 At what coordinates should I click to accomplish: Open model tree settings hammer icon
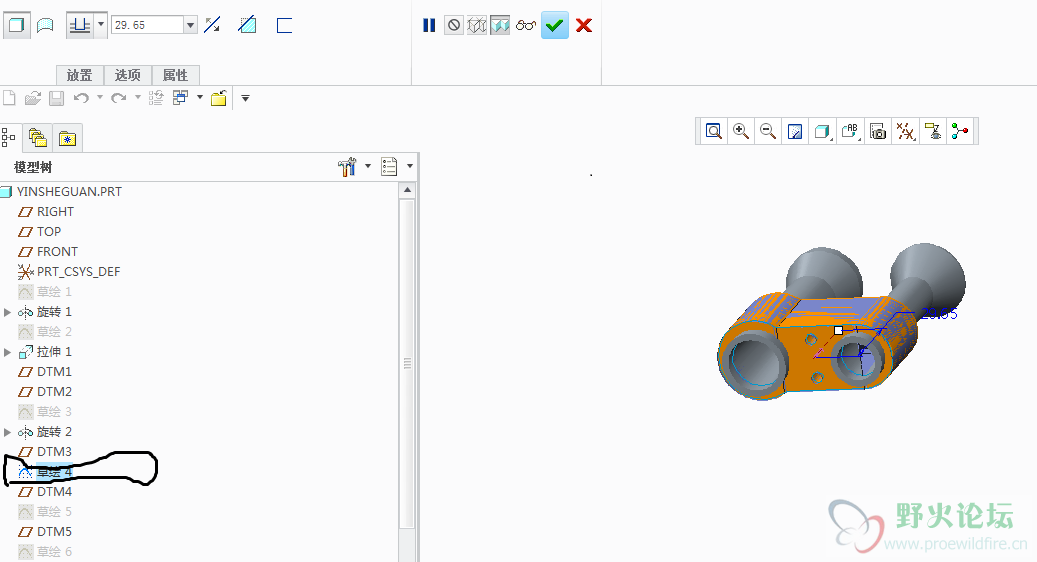pos(347,167)
